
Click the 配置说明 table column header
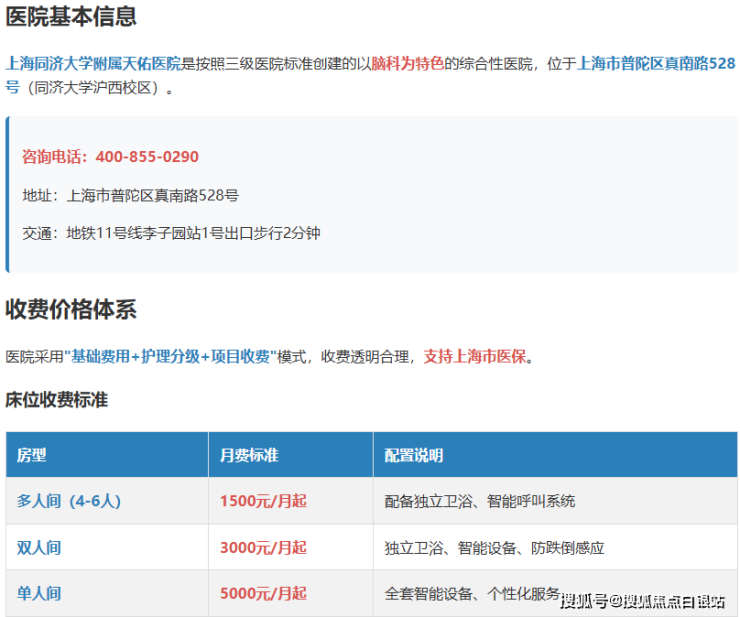pyautogui.click(x=414, y=455)
